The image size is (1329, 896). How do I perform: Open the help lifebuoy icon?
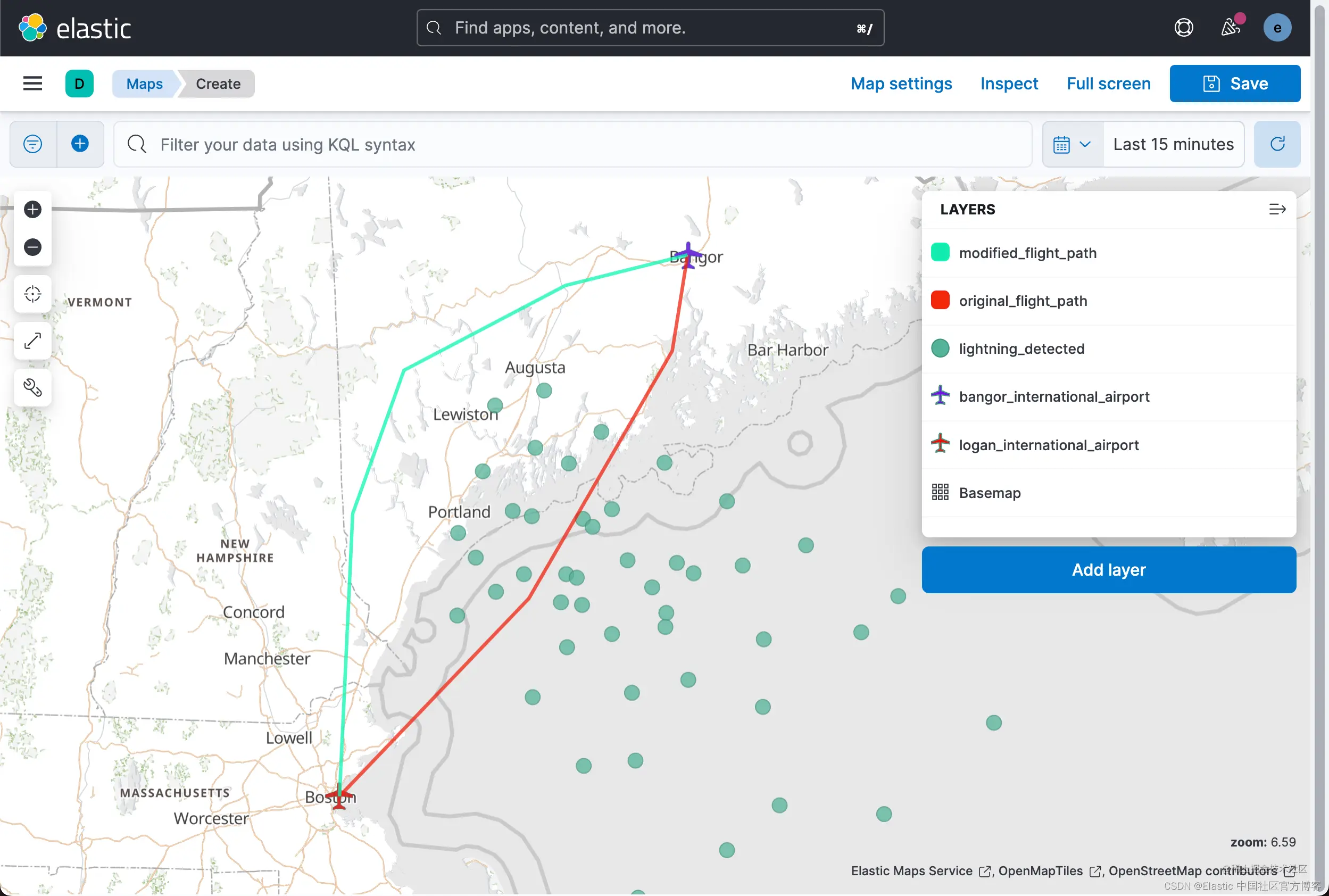point(1183,28)
